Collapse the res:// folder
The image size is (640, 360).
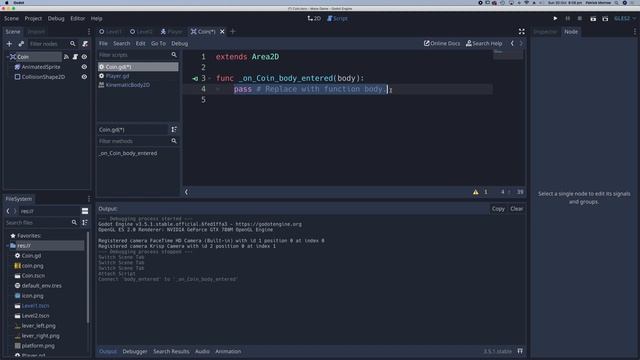8,245
